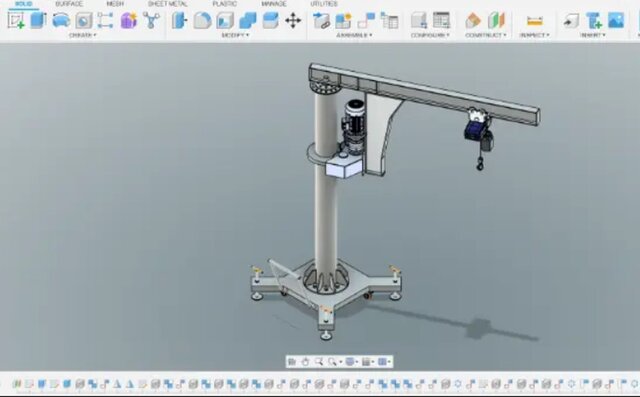Activate the Zoom tool in navigation bar
Screen dimensions: 640x397
(x=319, y=362)
